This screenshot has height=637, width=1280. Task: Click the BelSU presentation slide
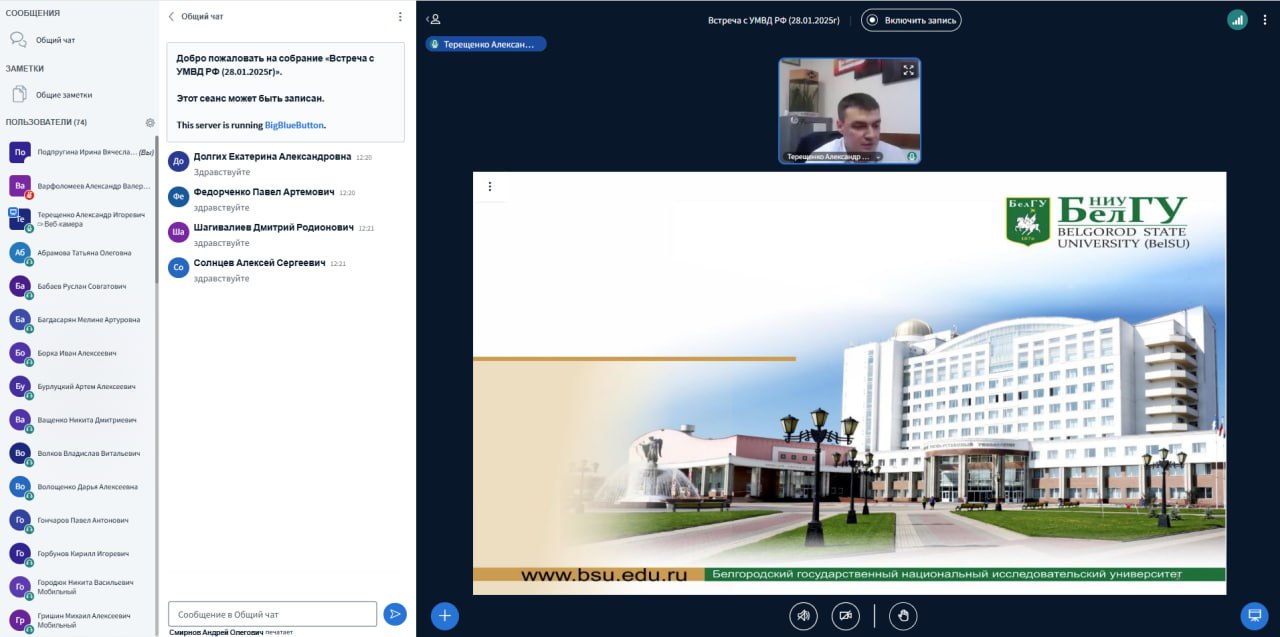point(849,383)
